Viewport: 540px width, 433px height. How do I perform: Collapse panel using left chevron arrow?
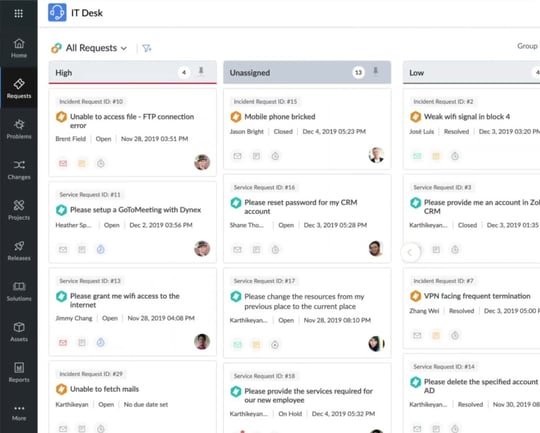tap(410, 252)
